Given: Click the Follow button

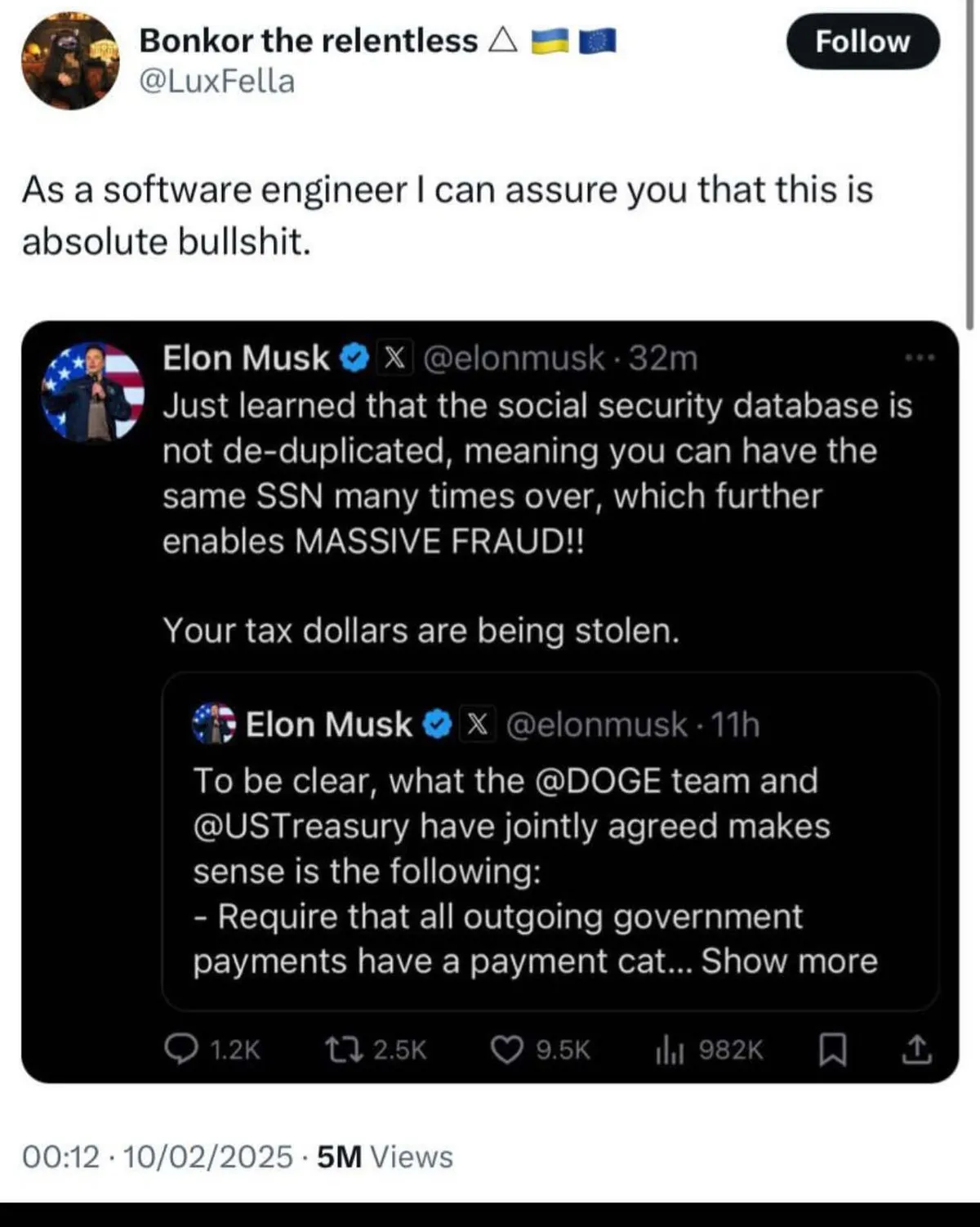Looking at the screenshot, I should [x=862, y=42].
